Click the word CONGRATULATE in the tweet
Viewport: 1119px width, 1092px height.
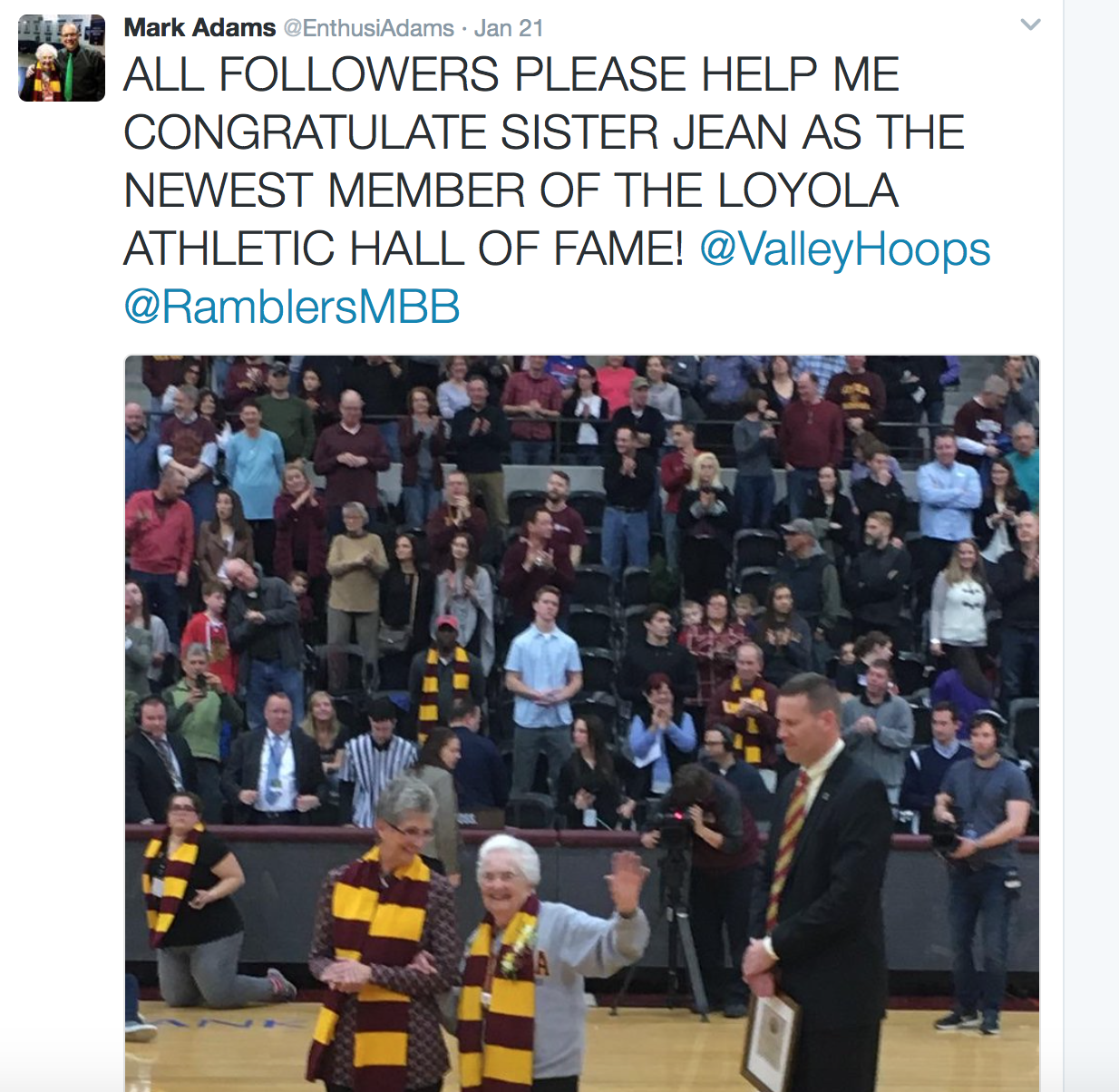[x=306, y=132]
